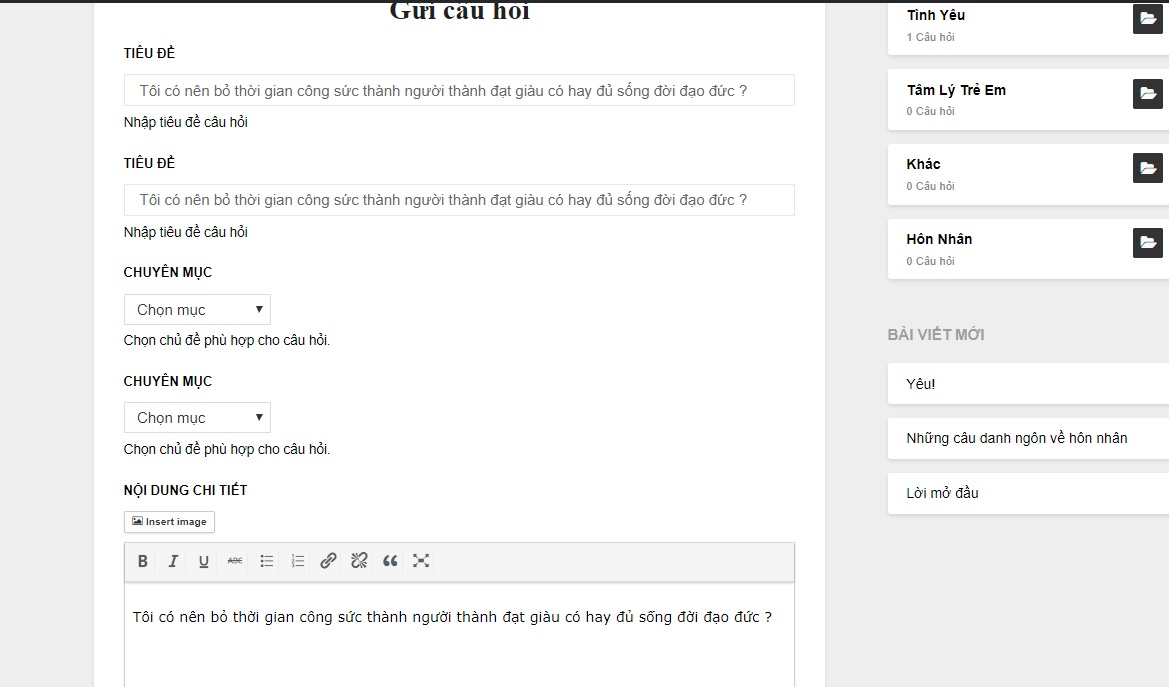The width and height of the screenshot is (1169, 687).
Task: Click the 'NỘI DUNG CHI TIẾT' label
Action: (x=186, y=490)
